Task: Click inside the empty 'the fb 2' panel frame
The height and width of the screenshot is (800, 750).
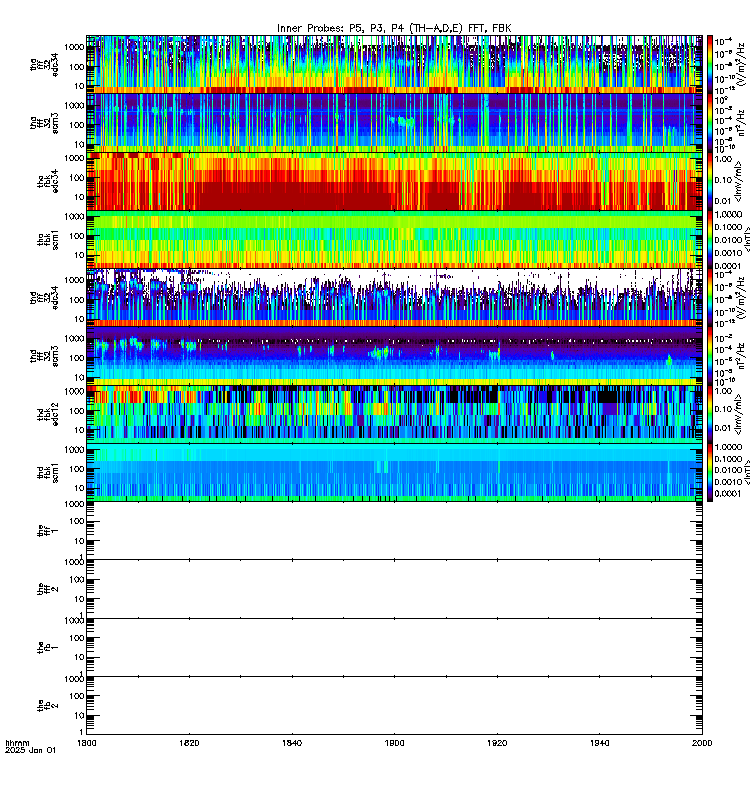Action: click(394, 706)
